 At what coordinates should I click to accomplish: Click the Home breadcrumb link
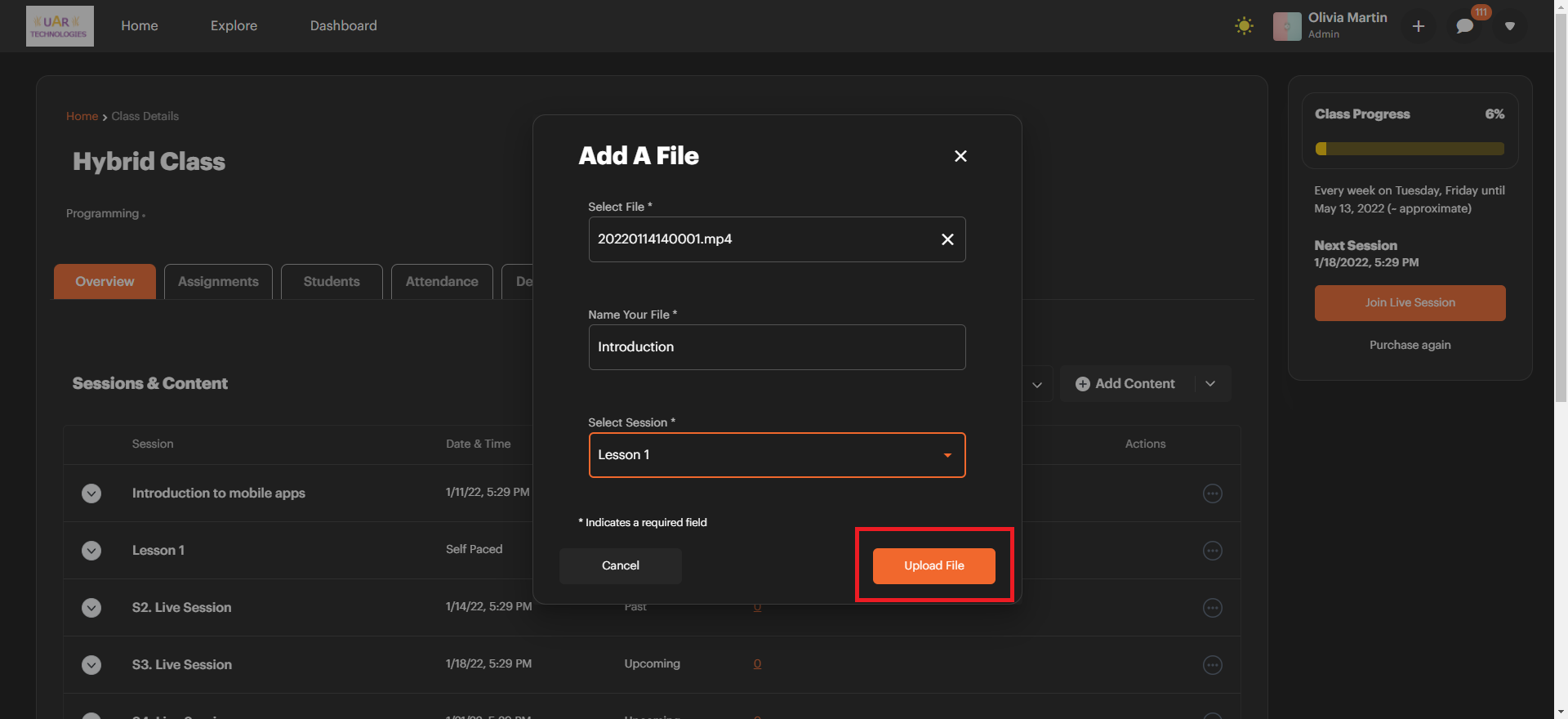[82, 117]
